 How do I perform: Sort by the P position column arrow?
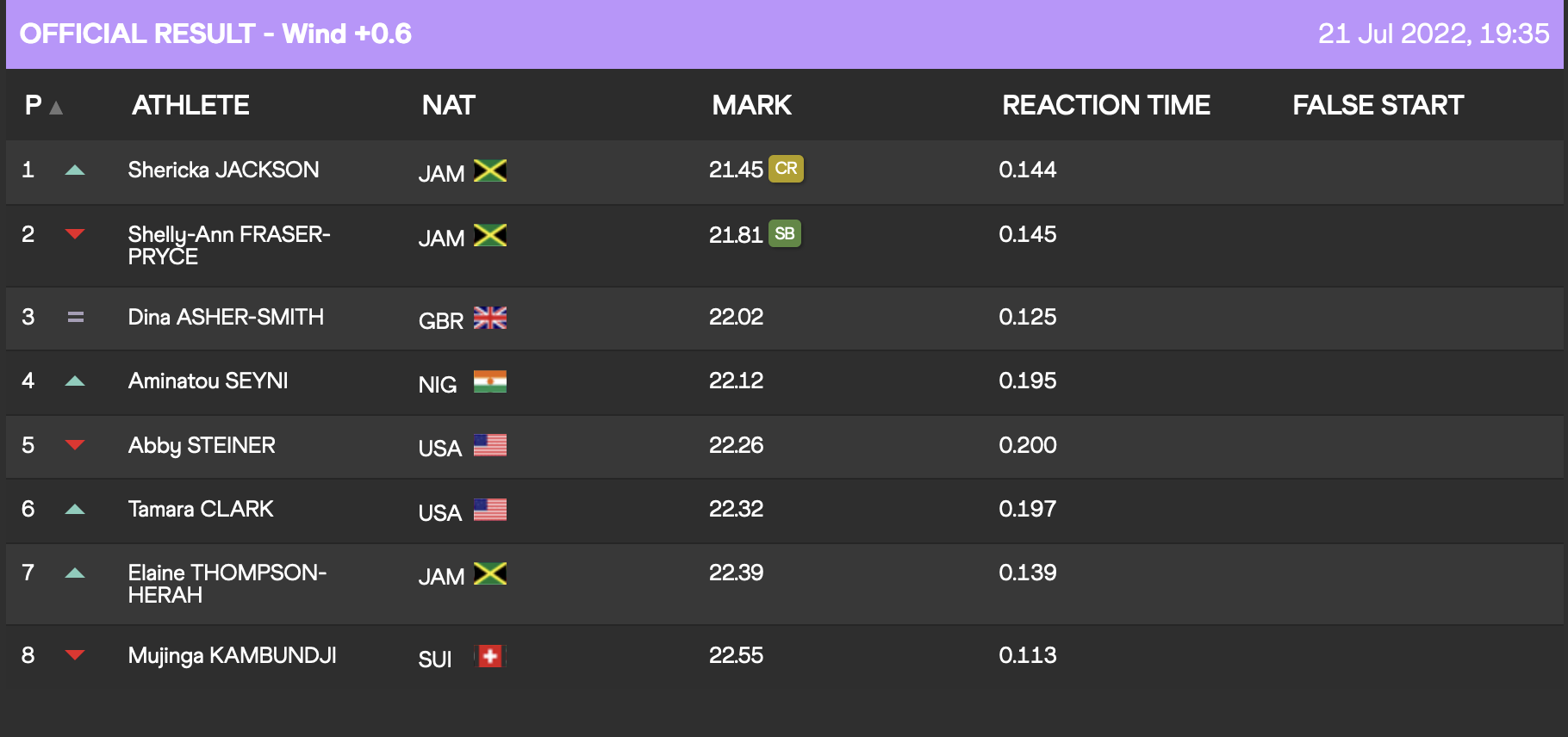pyautogui.click(x=56, y=108)
